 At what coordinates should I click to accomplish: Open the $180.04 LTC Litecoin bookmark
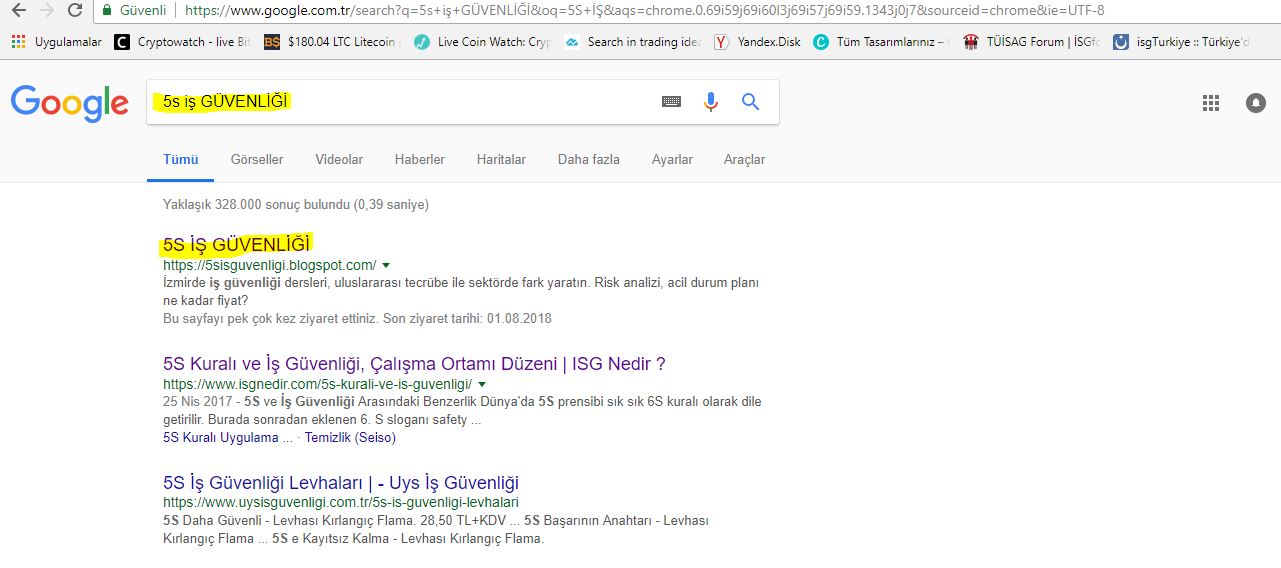click(x=332, y=42)
